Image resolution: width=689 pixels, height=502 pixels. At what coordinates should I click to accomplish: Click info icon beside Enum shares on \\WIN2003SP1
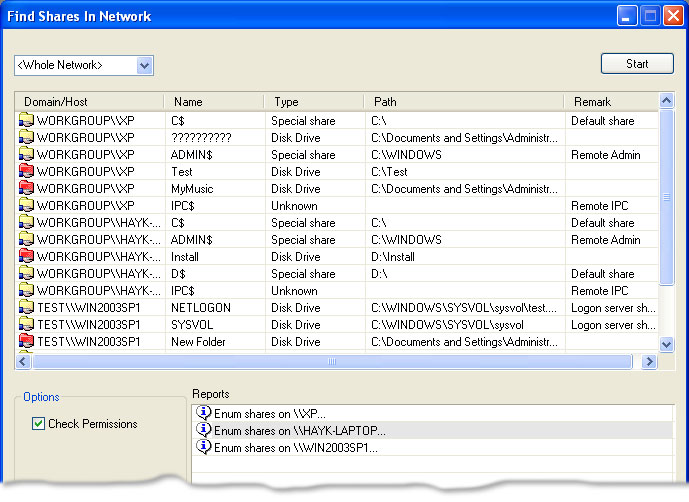pos(203,447)
